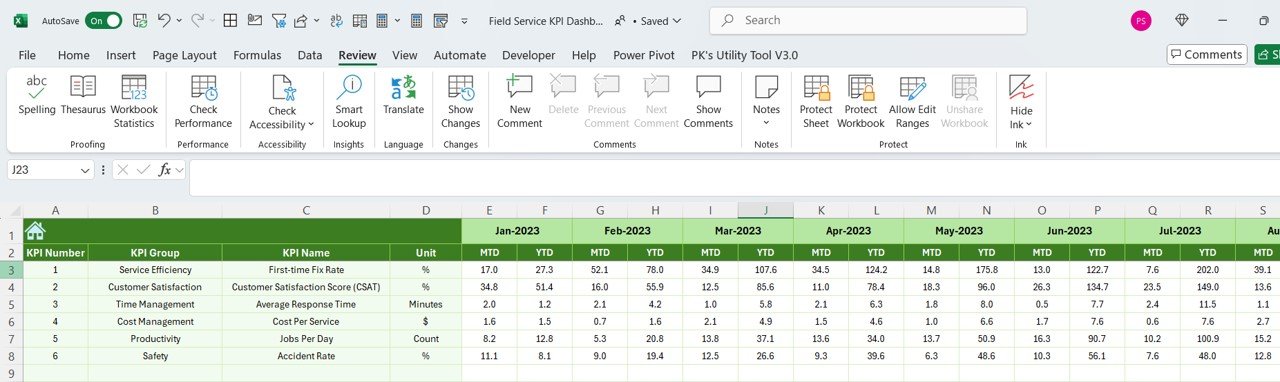This screenshot has height=382, width=1280.
Task: Click the Undo arrow icon
Action: pos(164,20)
